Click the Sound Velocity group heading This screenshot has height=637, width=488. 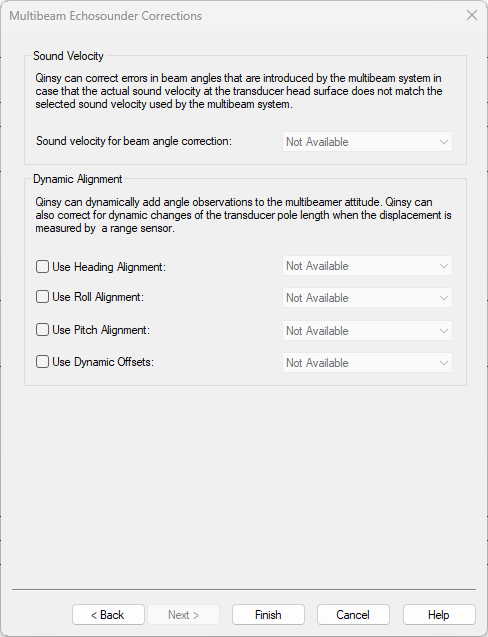pyautogui.click(x=68, y=56)
